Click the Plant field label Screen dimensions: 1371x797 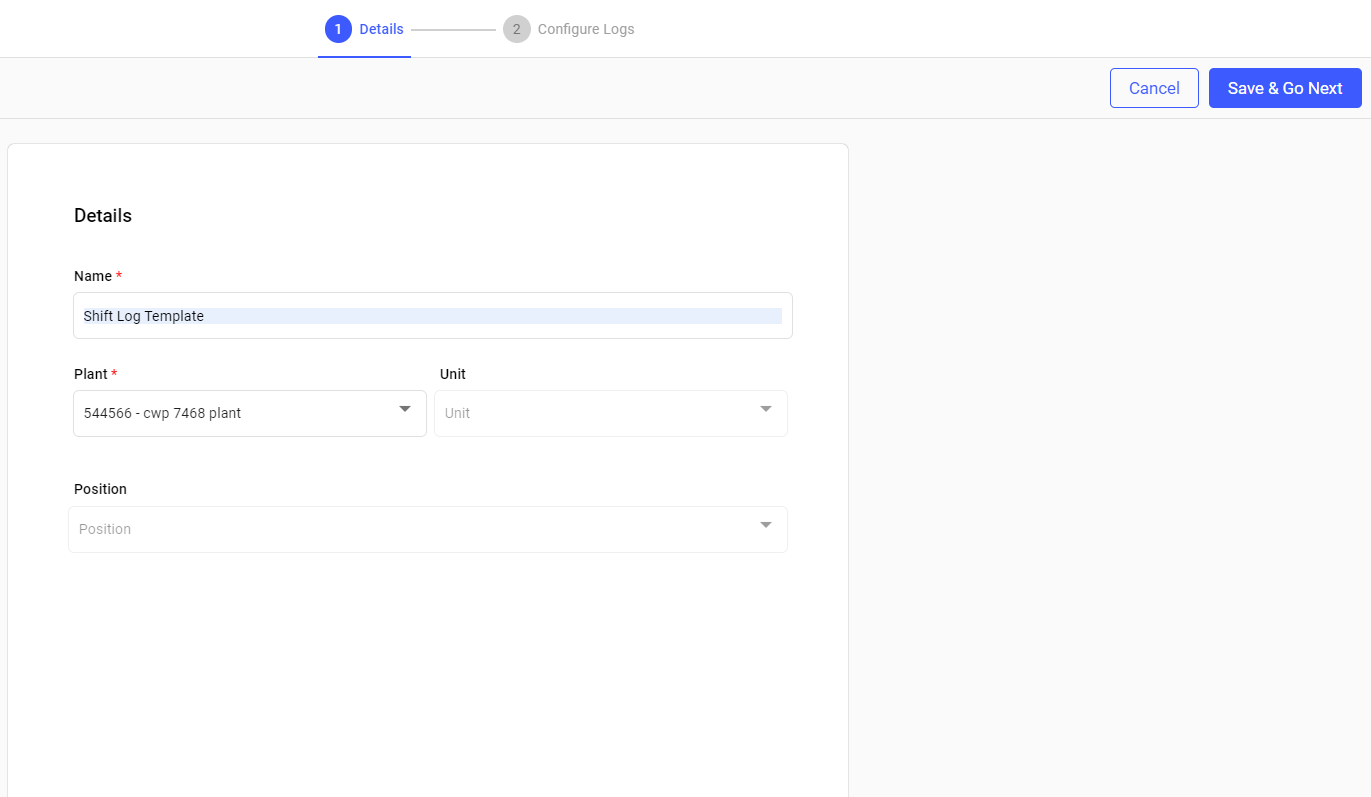pyautogui.click(x=91, y=374)
